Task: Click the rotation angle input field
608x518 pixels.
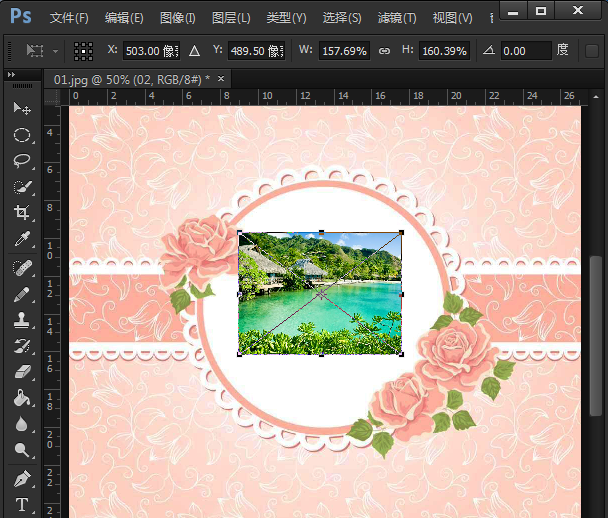Action: (x=525, y=50)
